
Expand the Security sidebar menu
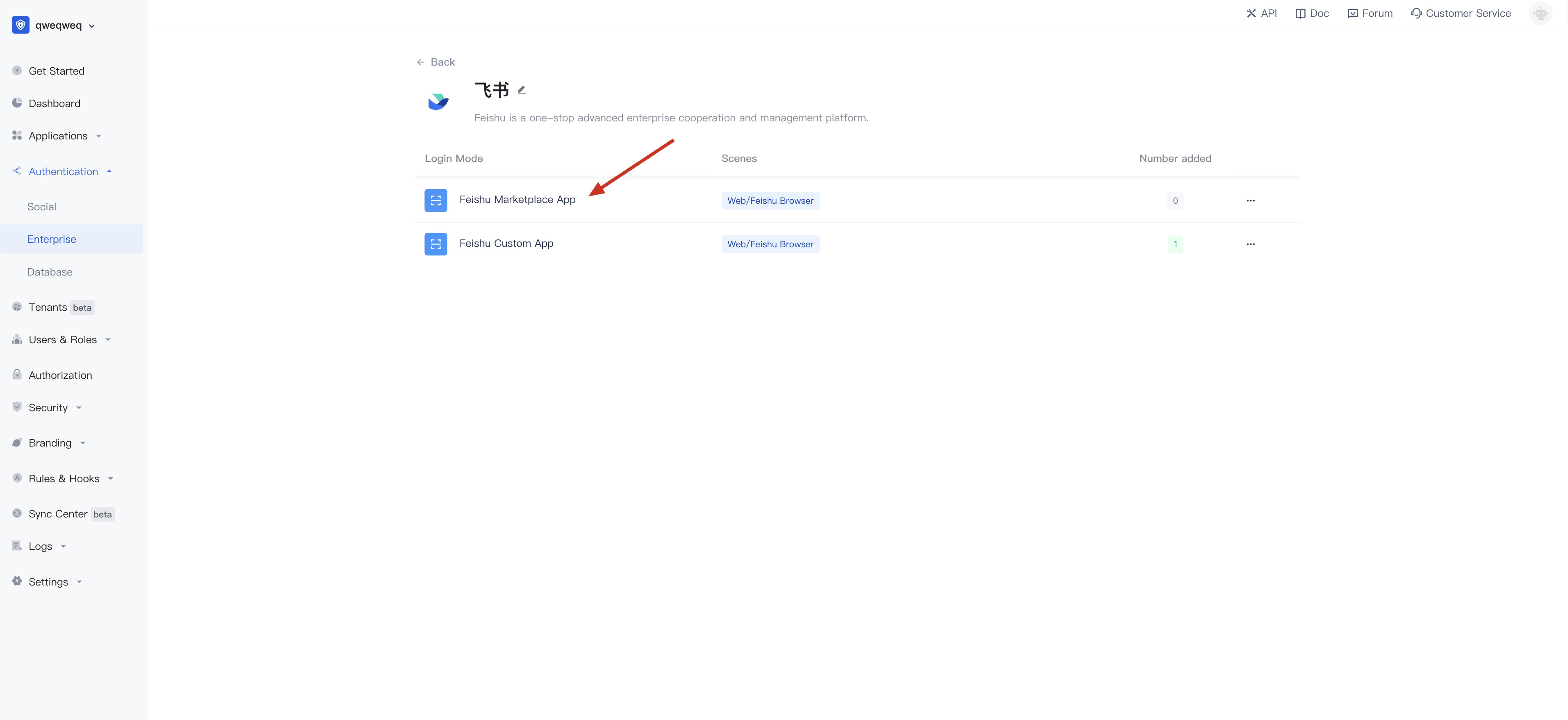click(x=48, y=408)
